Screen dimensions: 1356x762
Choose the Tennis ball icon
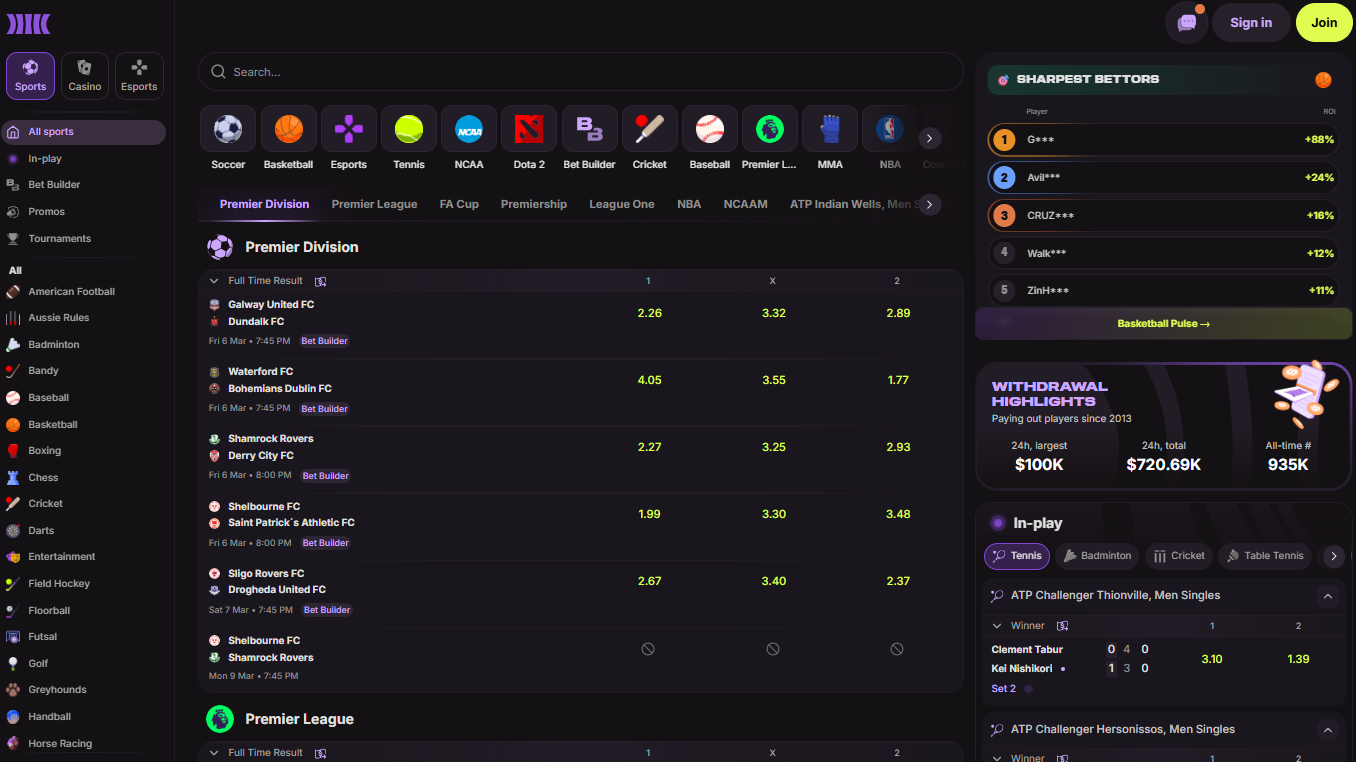coord(409,130)
